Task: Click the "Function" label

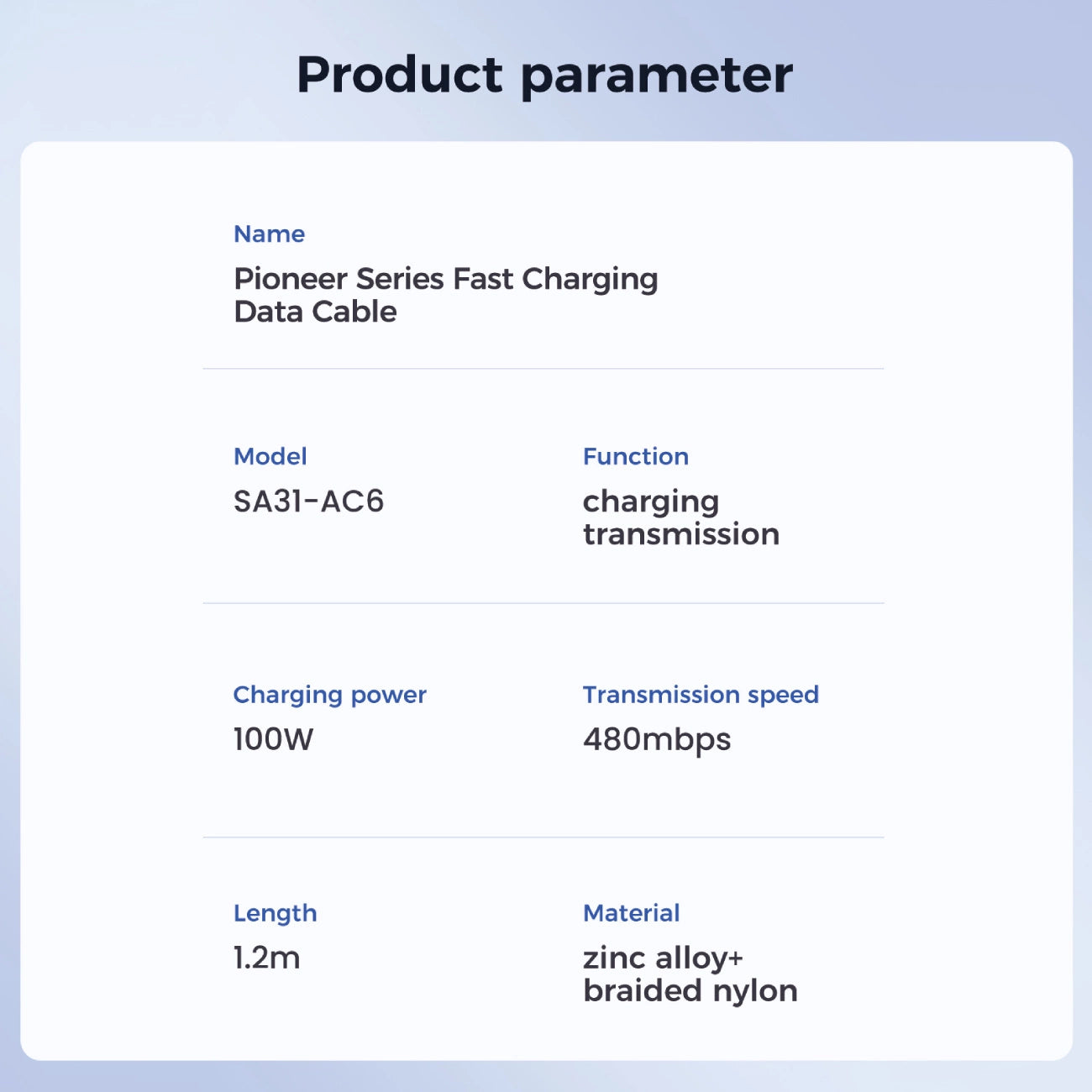Action: click(x=636, y=456)
